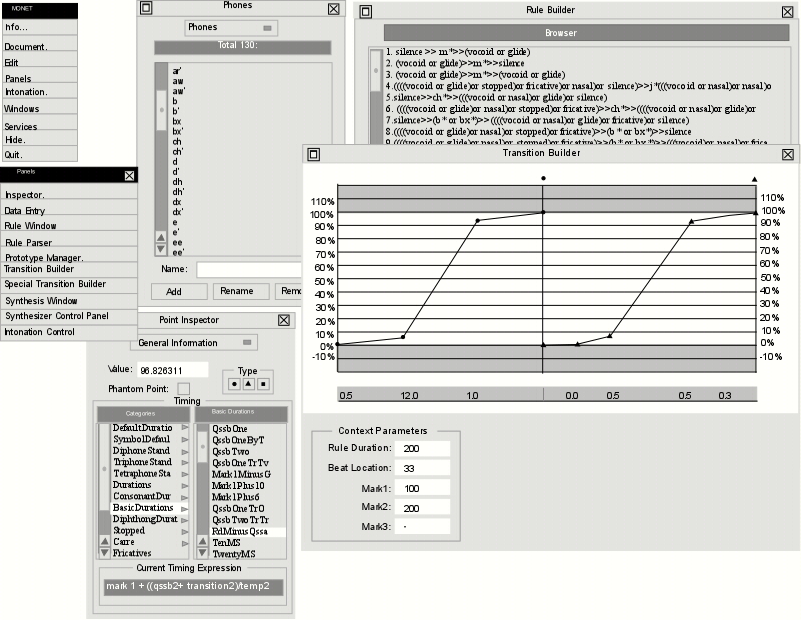Expand the Tetraphone Sta category
801x620 pixels.
coord(185,474)
